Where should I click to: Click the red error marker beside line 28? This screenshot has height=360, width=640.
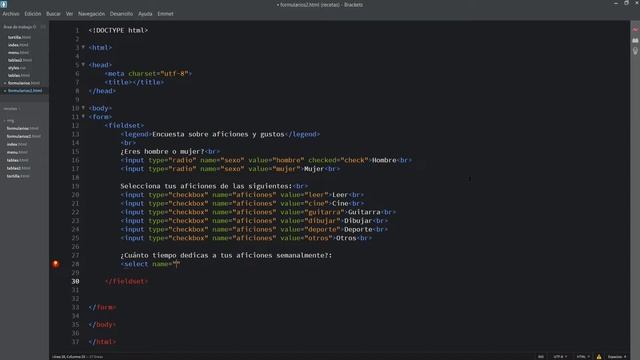click(x=56, y=264)
